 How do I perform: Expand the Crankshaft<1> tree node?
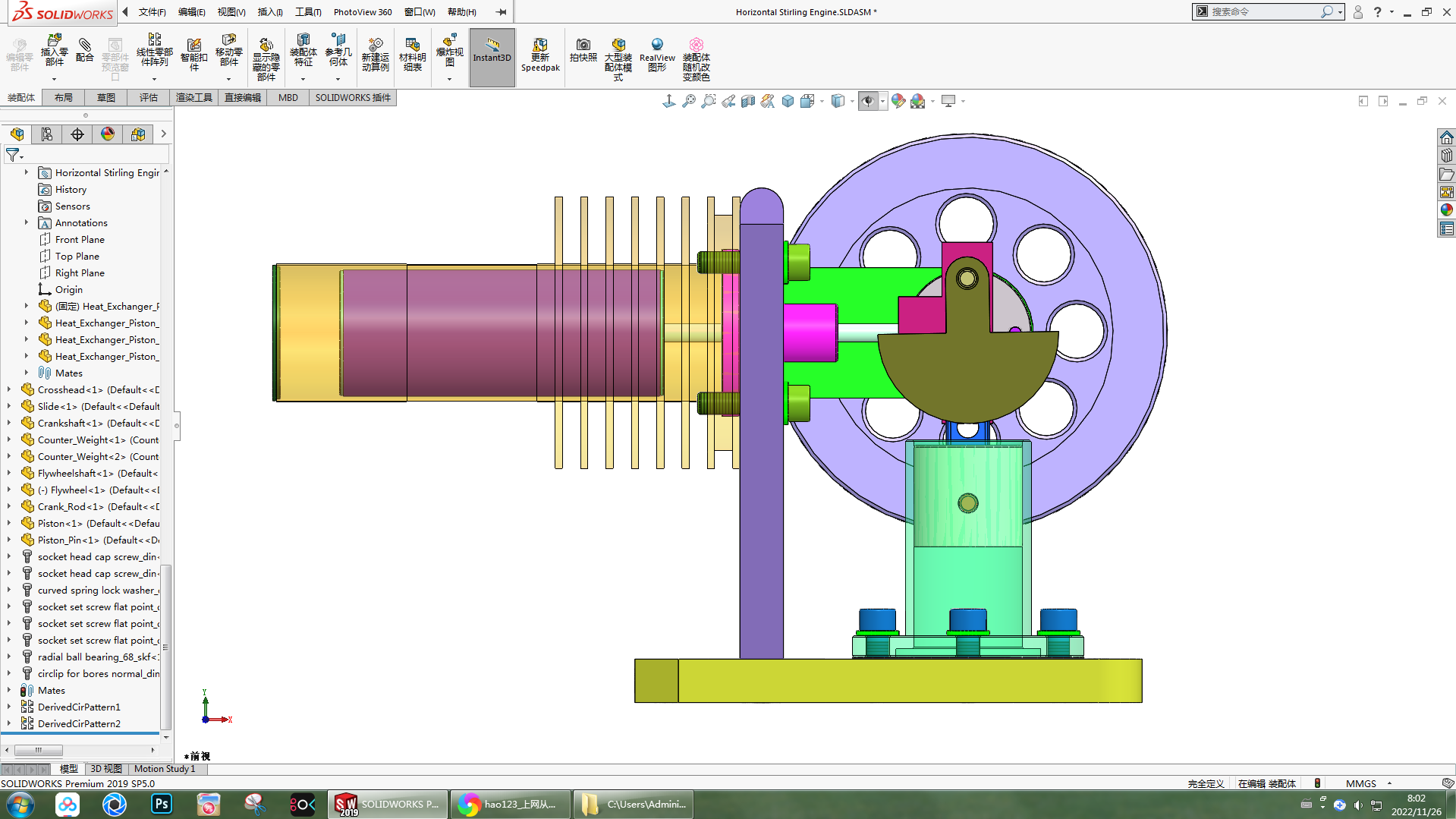click(9, 424)
